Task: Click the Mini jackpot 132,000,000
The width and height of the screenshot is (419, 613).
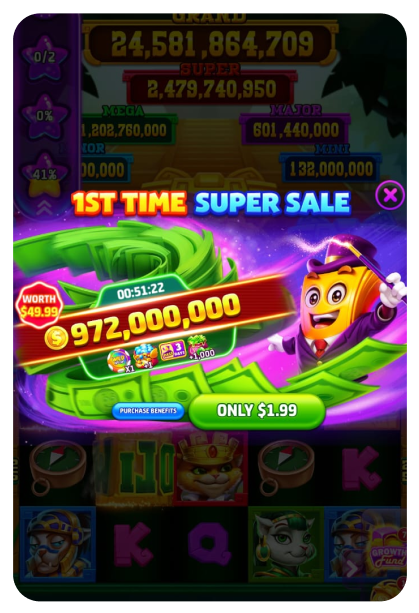Action: click(331, 169)
